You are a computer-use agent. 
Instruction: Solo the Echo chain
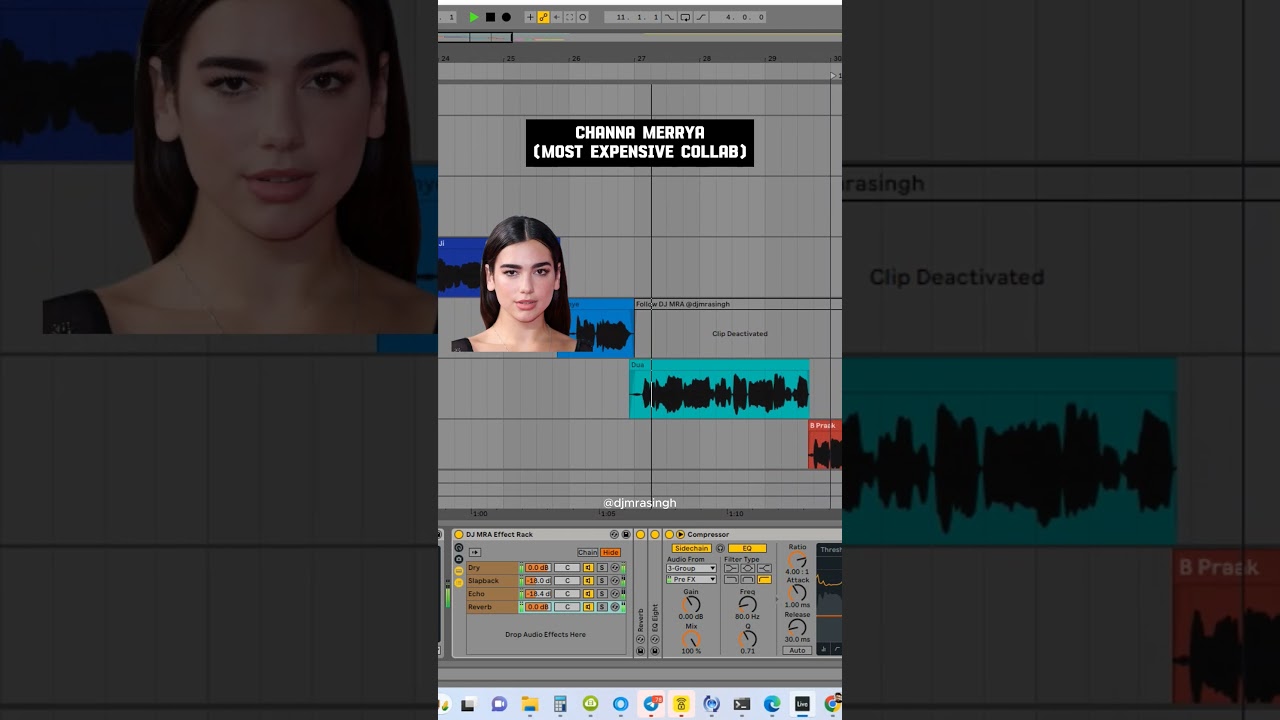coord(602,594)
